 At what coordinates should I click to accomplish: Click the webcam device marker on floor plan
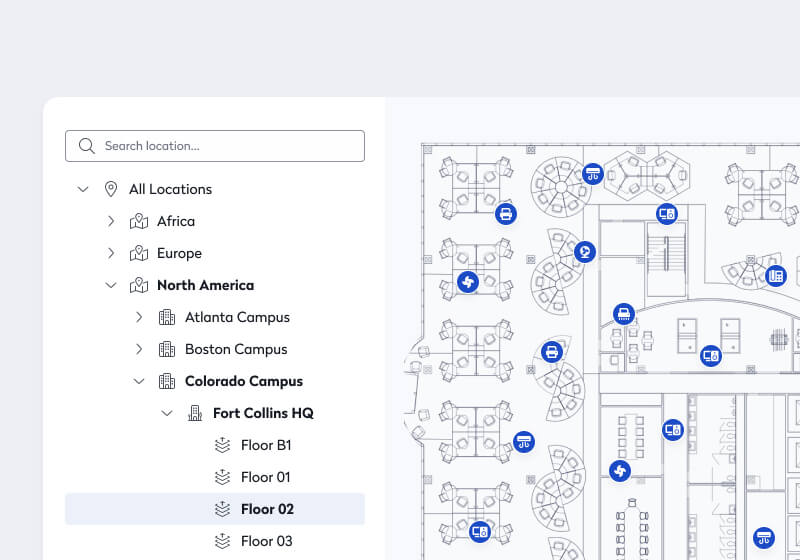click(x=585, y=251)
